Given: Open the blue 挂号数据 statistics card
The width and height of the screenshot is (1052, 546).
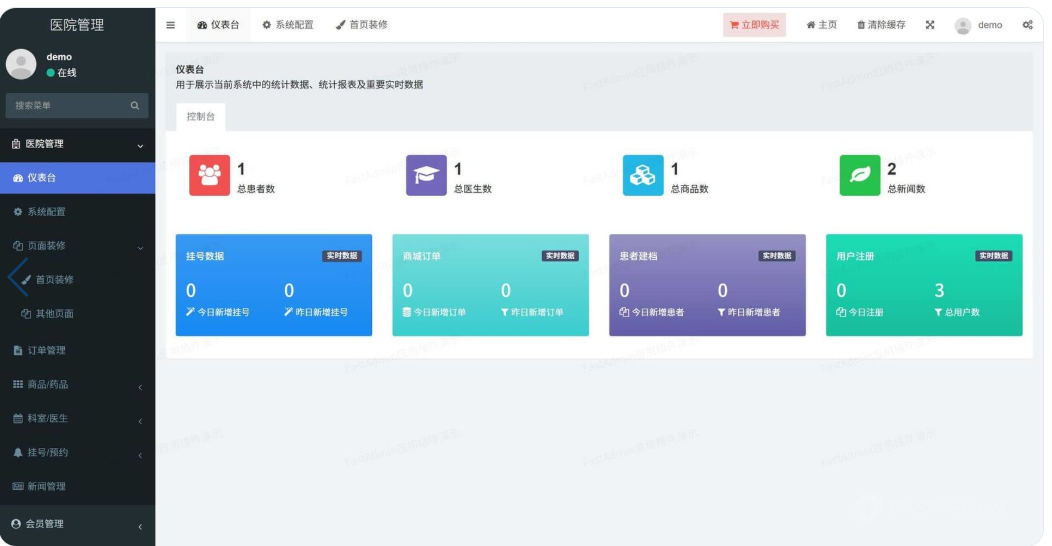Looking at the screenshot, I should pyautogui.click(x=273, y=285).
